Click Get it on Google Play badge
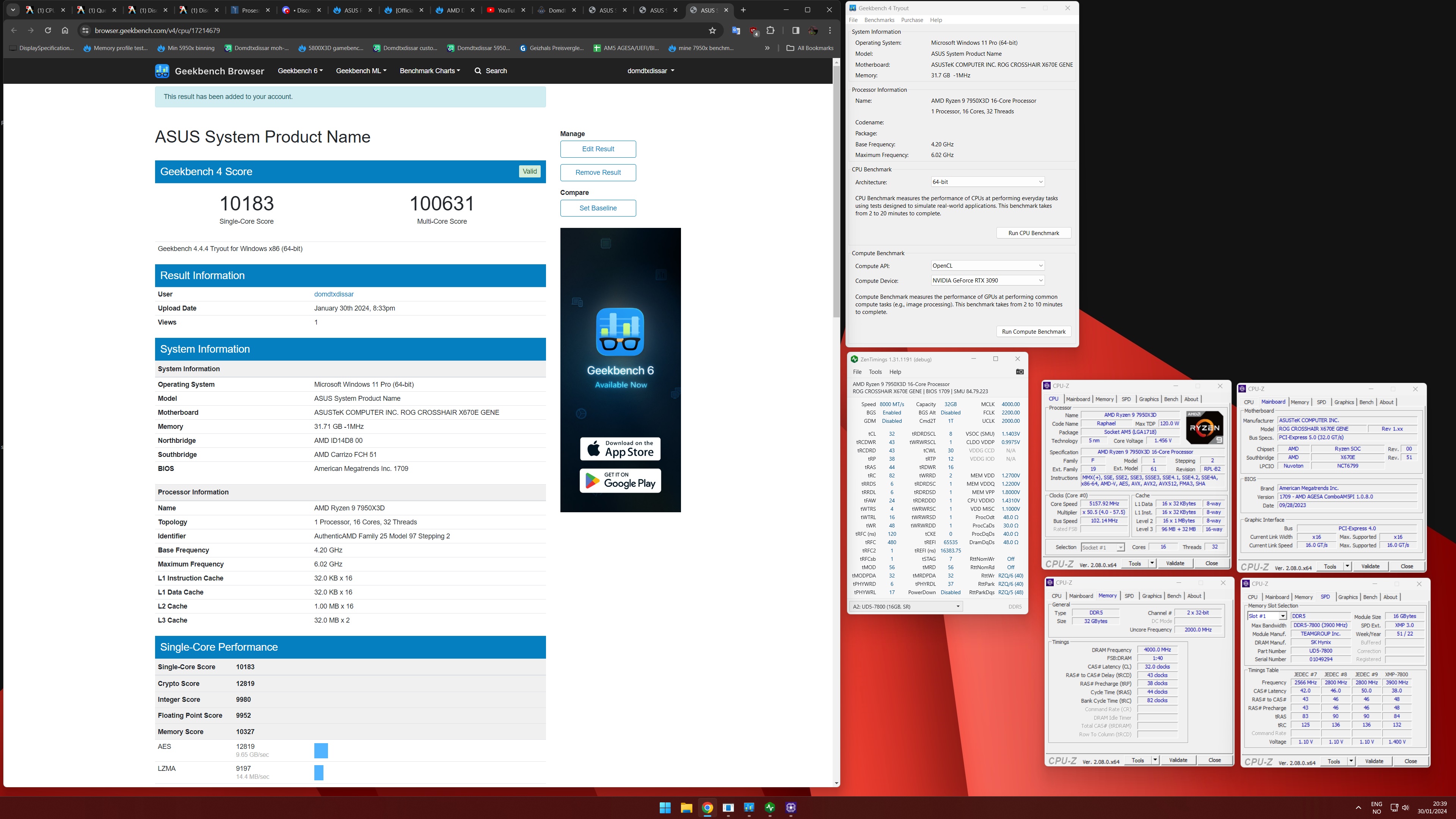 tap(620, 480)
